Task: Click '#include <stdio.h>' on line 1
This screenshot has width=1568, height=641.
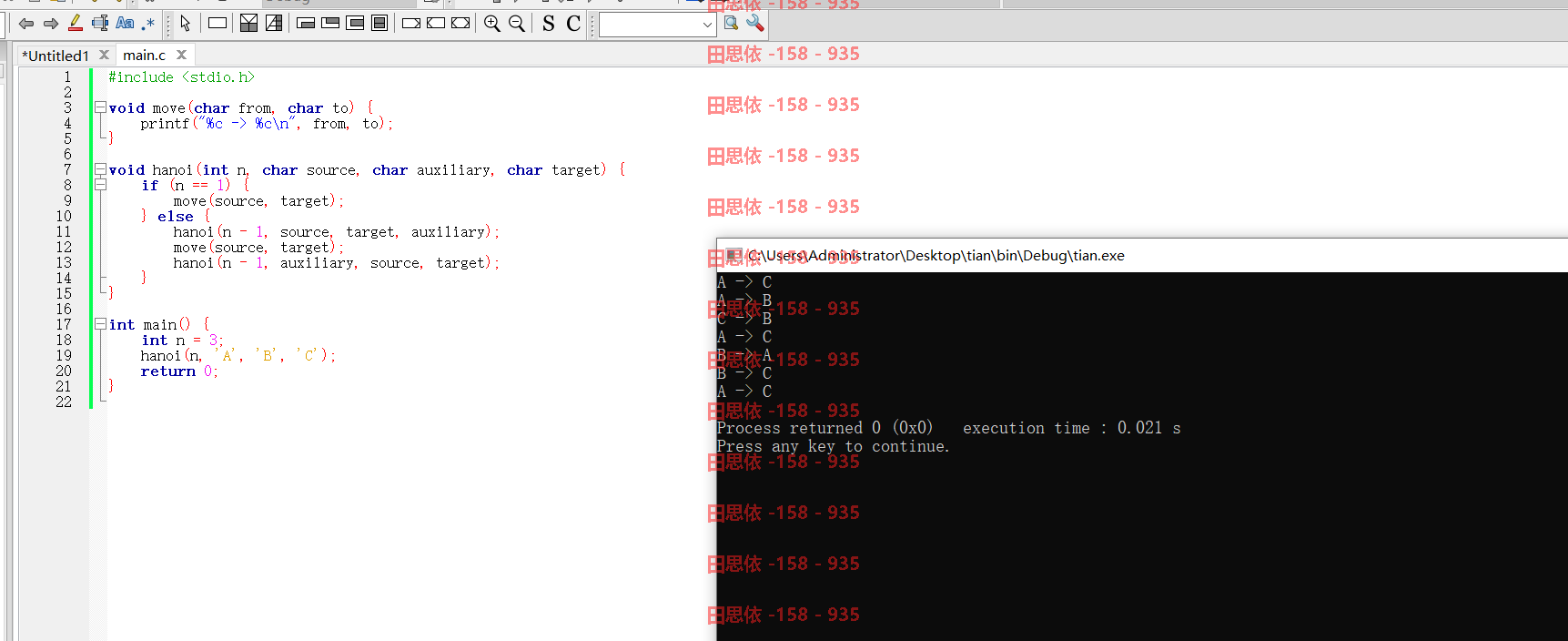Action: tap(182, 77)
